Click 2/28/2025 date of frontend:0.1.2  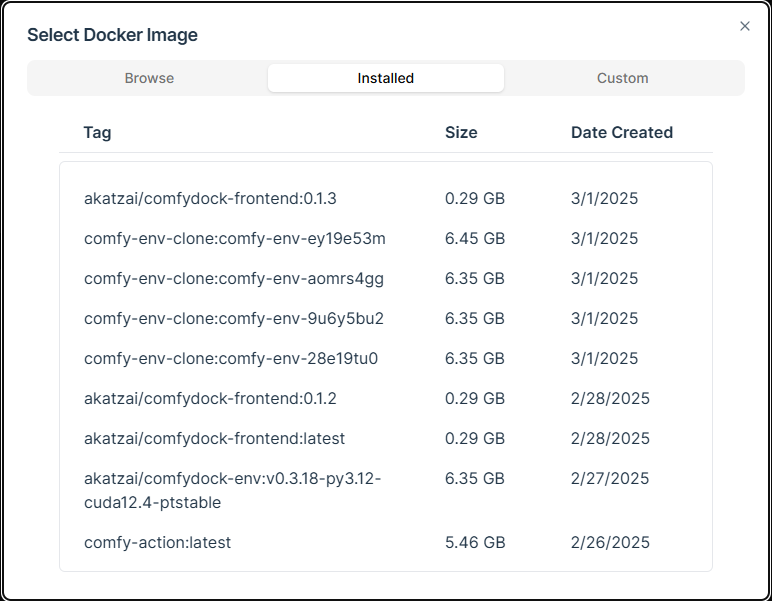click(x=610, y=398)
